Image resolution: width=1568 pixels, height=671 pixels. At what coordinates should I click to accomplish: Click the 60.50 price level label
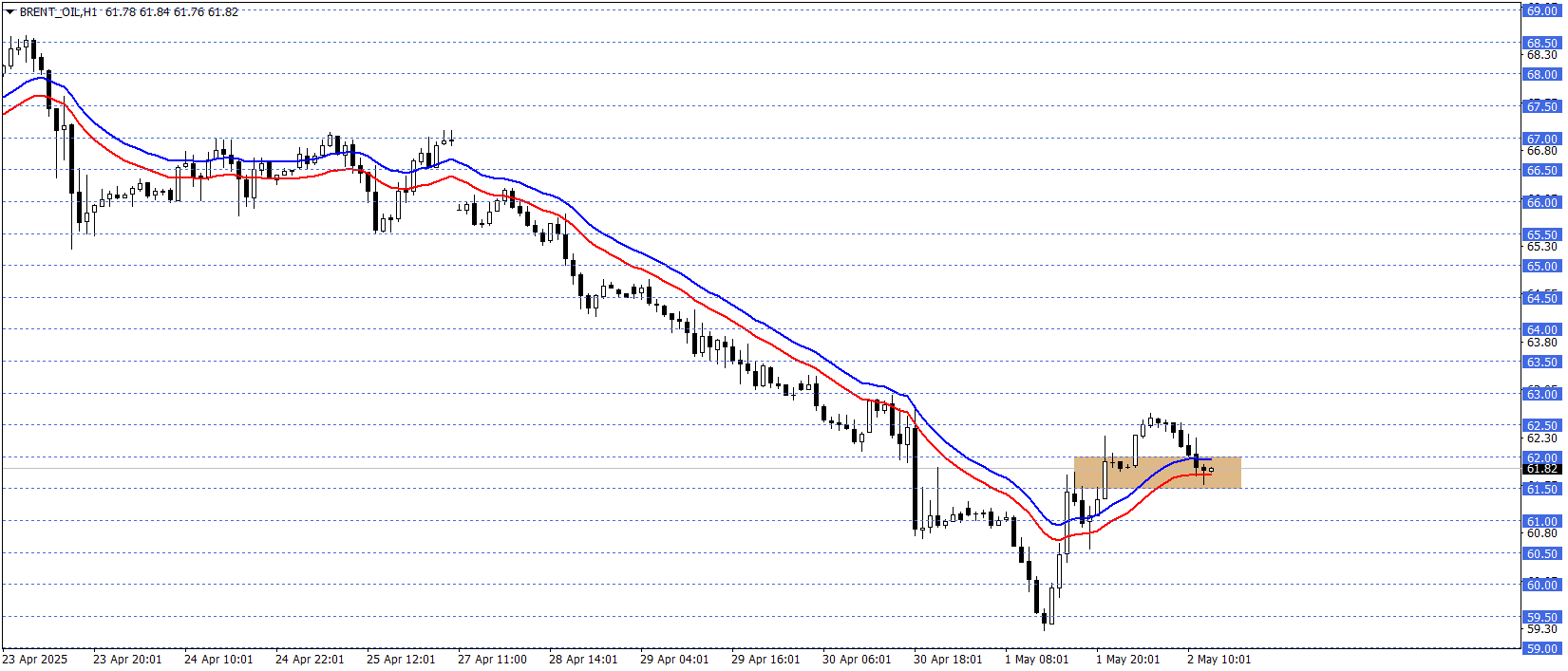coord(1542,553)
